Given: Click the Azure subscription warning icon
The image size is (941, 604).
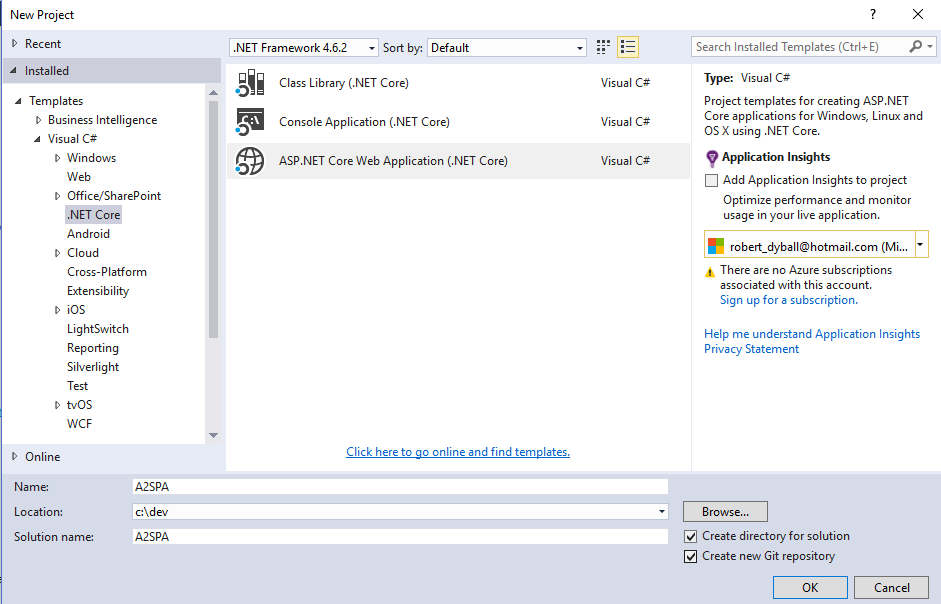Looking at the screenshot, I should [710, 272].
